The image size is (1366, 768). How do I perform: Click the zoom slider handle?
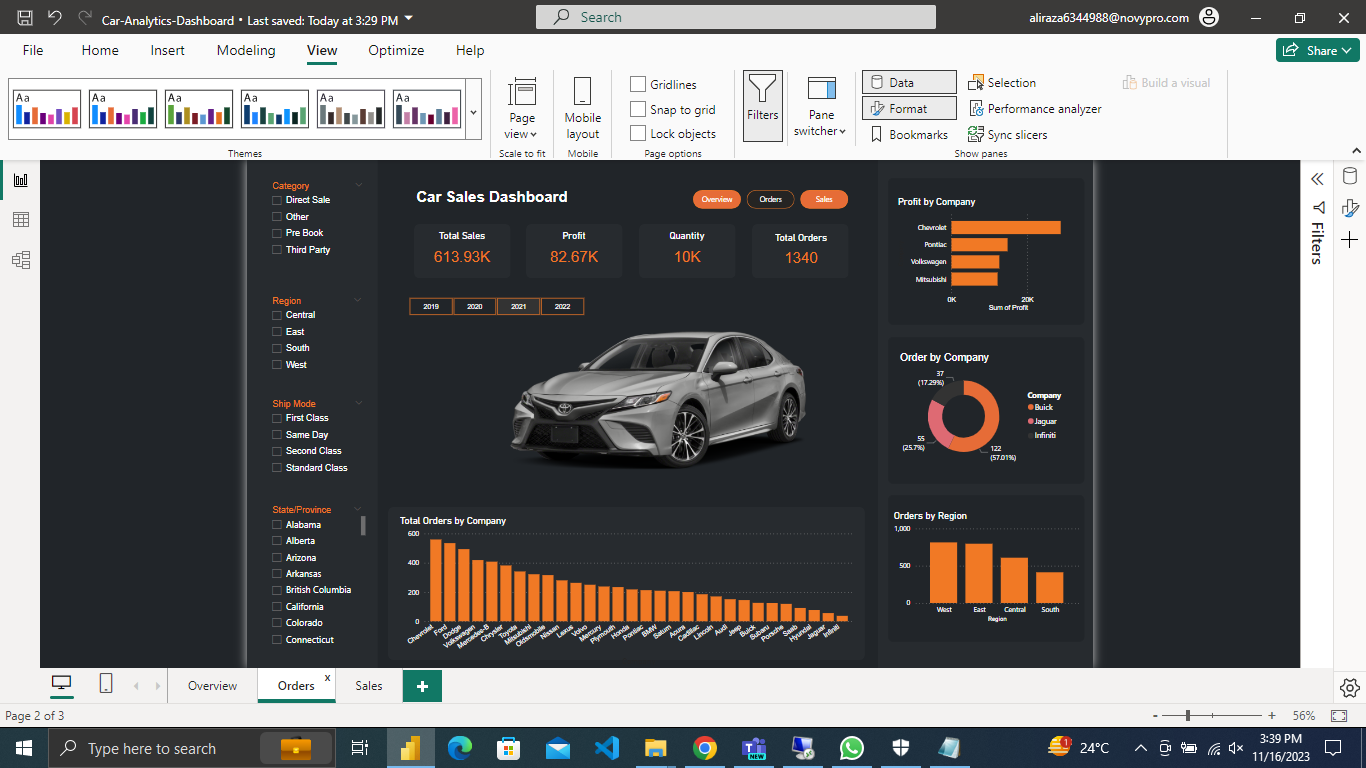click(x=1188, y=716)
